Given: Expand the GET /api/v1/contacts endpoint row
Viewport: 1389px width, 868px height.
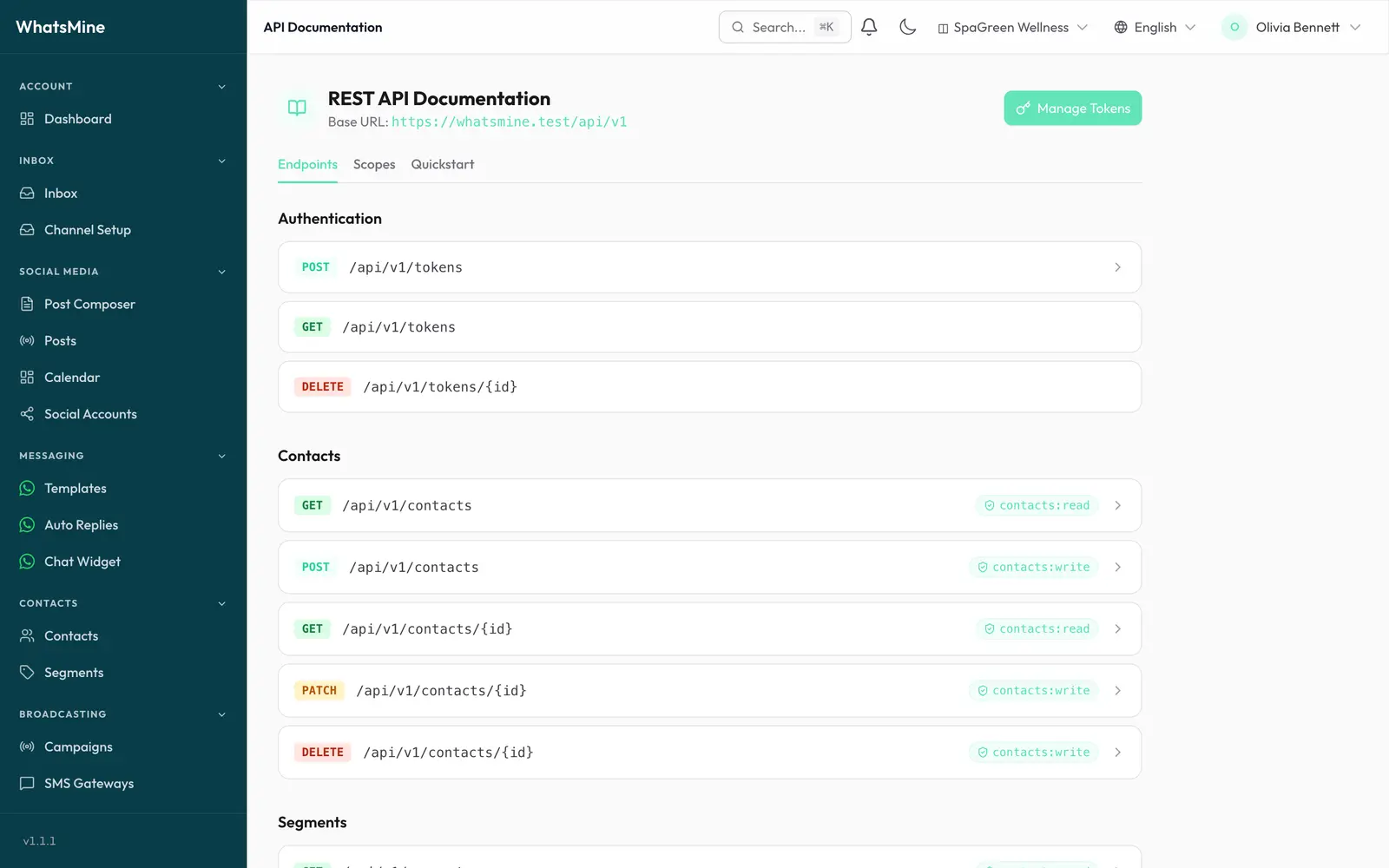Looking at the screenshot, I should tap(709, 505).
